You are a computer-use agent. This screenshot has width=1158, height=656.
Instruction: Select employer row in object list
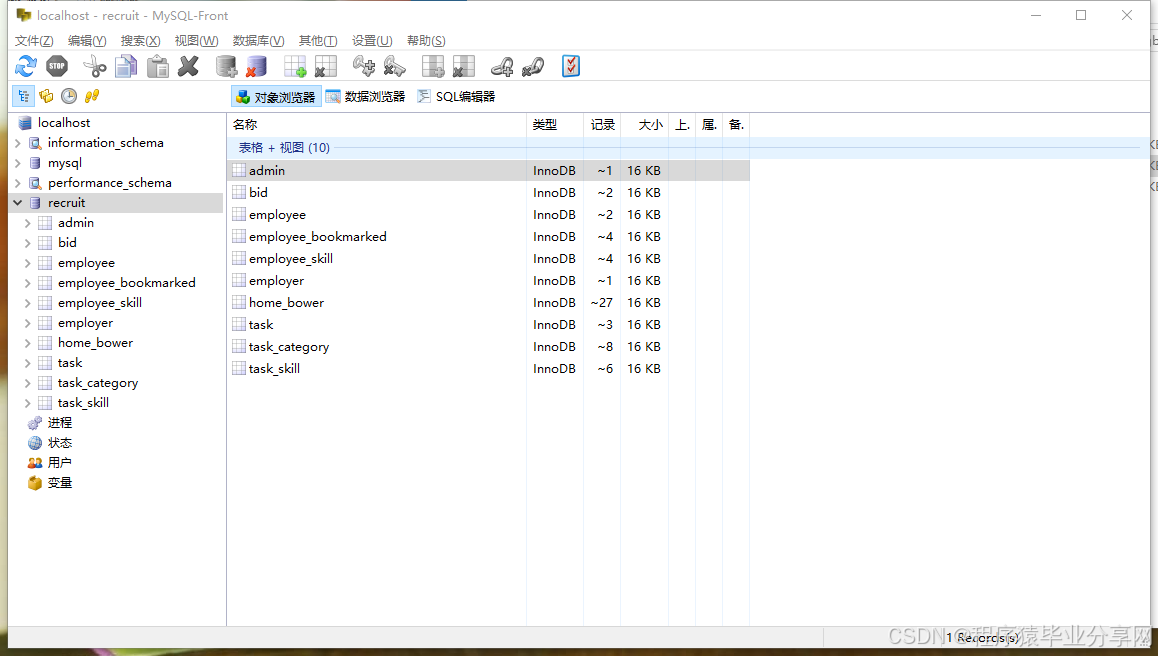[x=488, y=281]
